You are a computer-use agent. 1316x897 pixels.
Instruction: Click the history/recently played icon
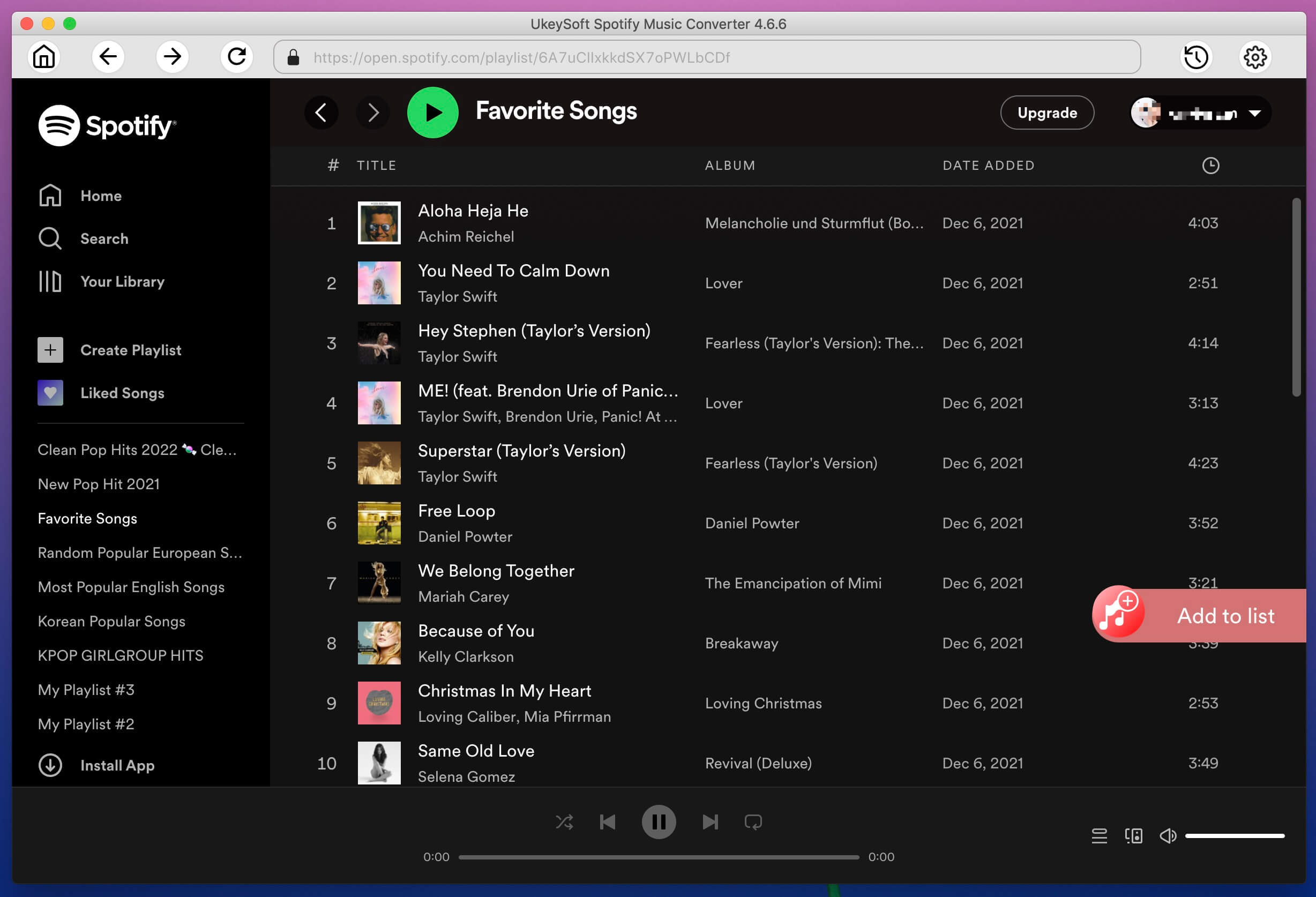pos(1196,56)
